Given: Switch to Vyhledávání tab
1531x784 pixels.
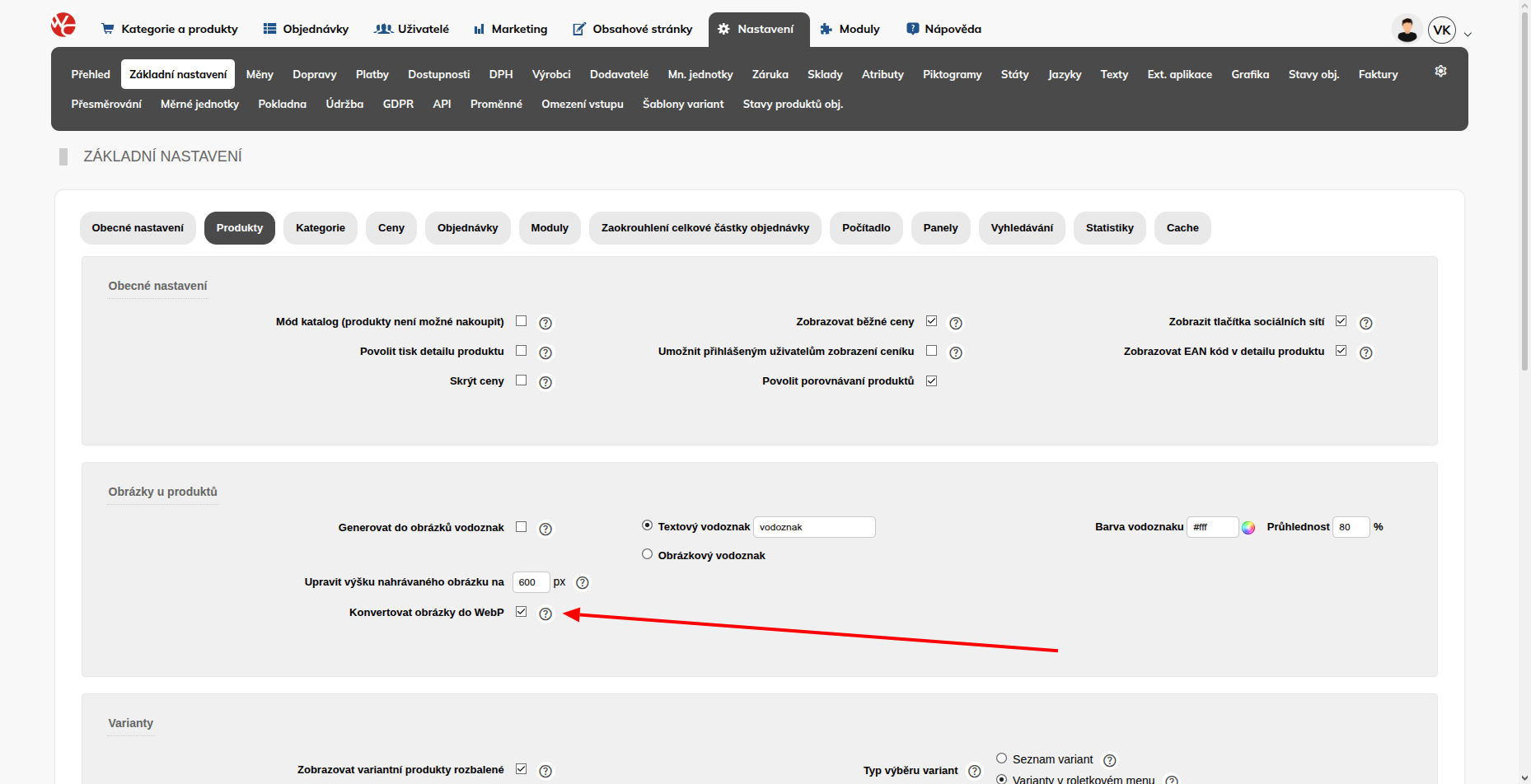Looking at the screenshot, I should 1022,228.
